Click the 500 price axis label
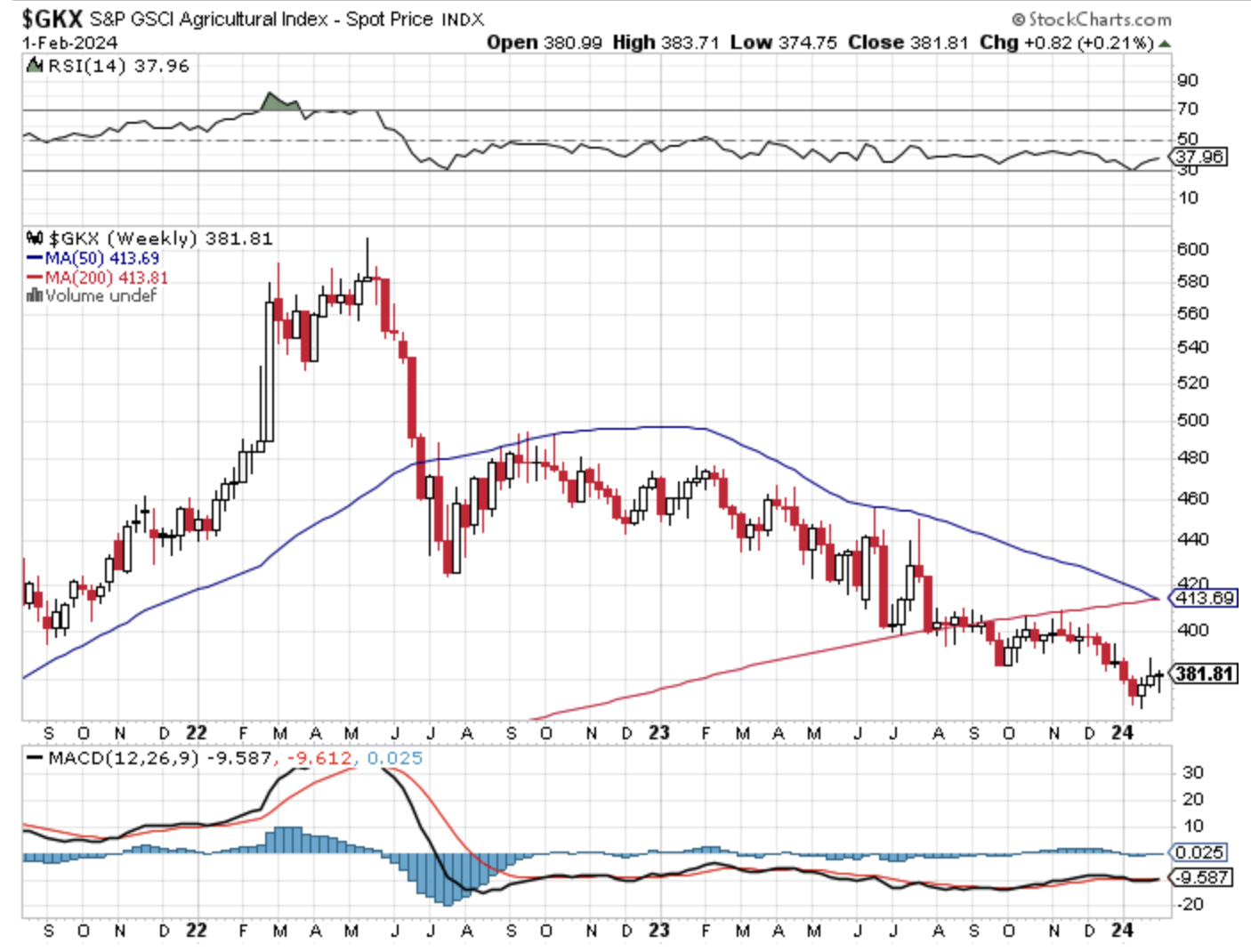Image resolution: width=1251 pixels, height=952 pixels. (x=1193, y=420)
